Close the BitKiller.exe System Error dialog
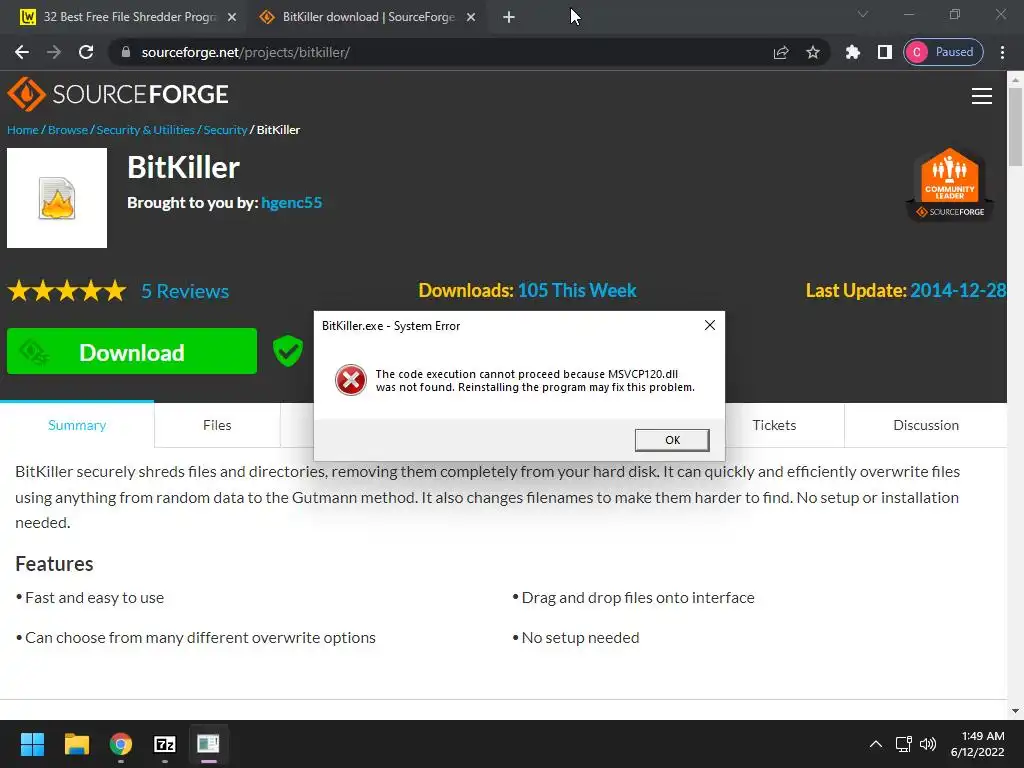 (710, 325)
